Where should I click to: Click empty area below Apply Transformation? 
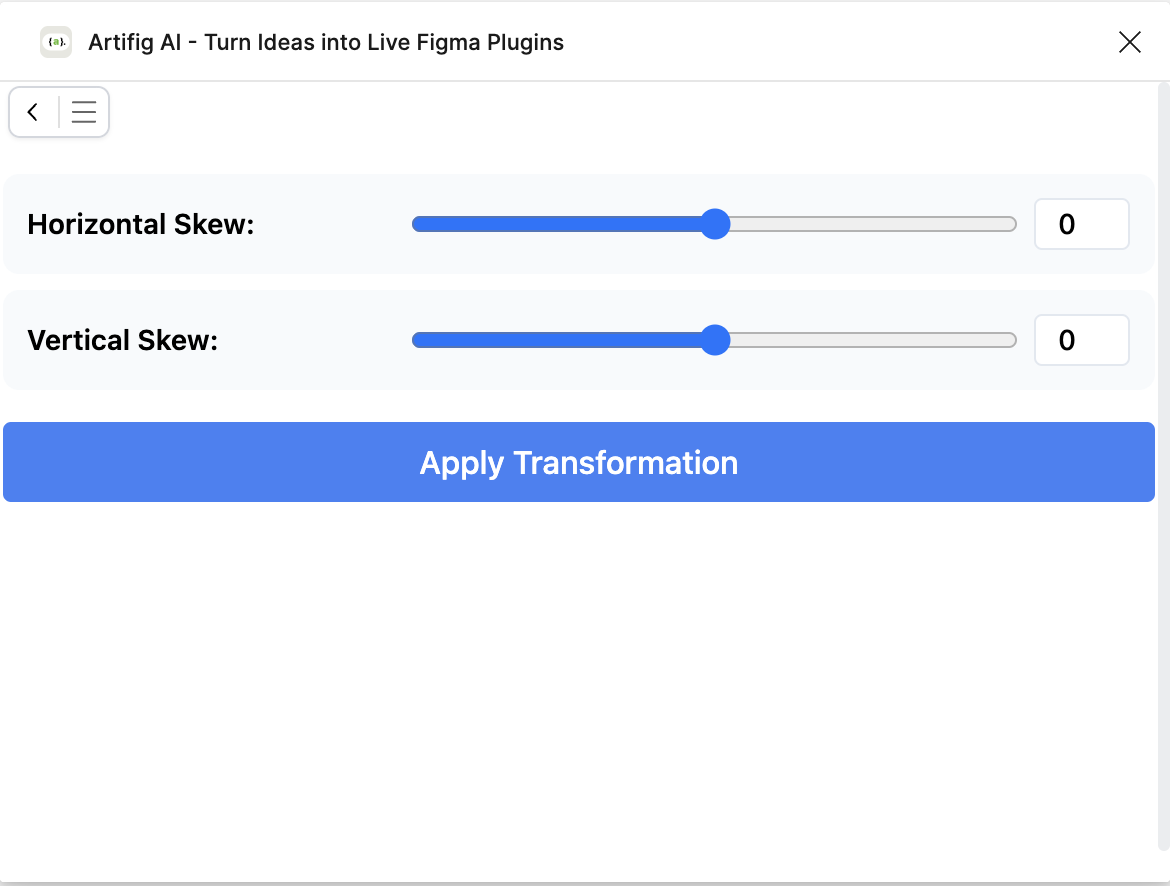(x=578, y=680)
